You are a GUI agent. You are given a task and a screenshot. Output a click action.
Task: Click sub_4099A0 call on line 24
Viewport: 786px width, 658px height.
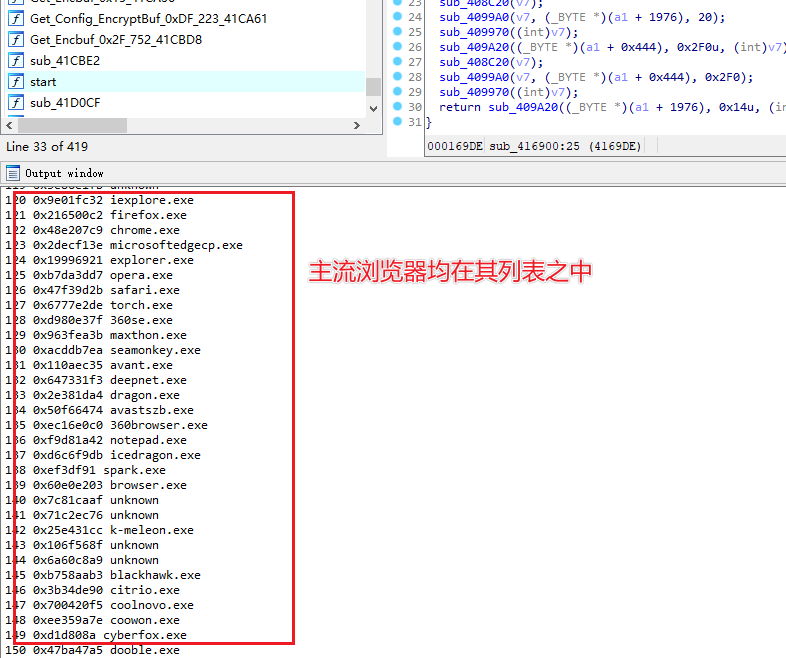pos(474,18)
